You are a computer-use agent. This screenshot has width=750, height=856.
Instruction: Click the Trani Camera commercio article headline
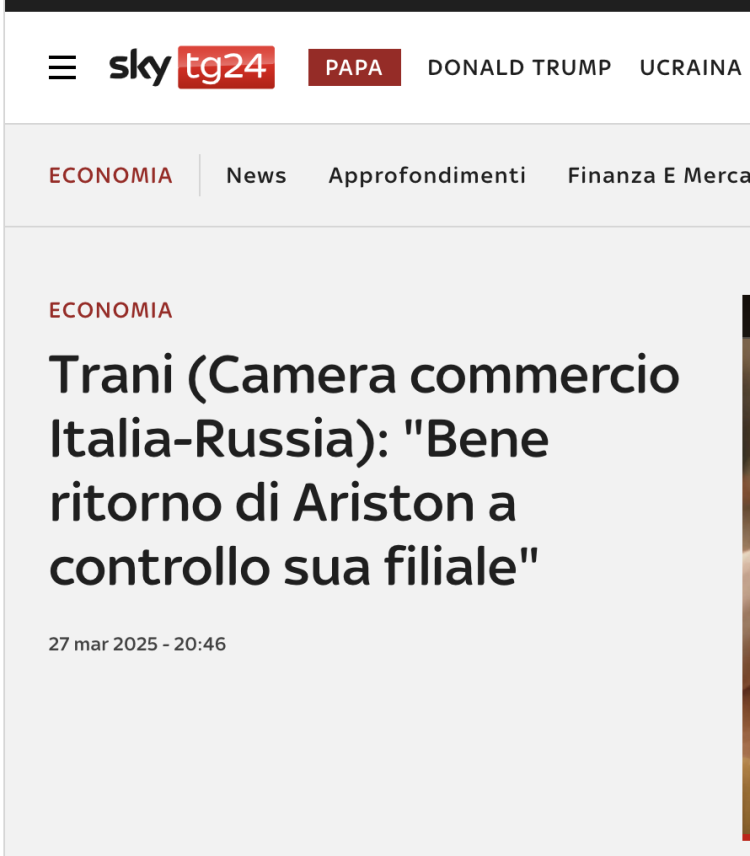click(x=364, y=470)
